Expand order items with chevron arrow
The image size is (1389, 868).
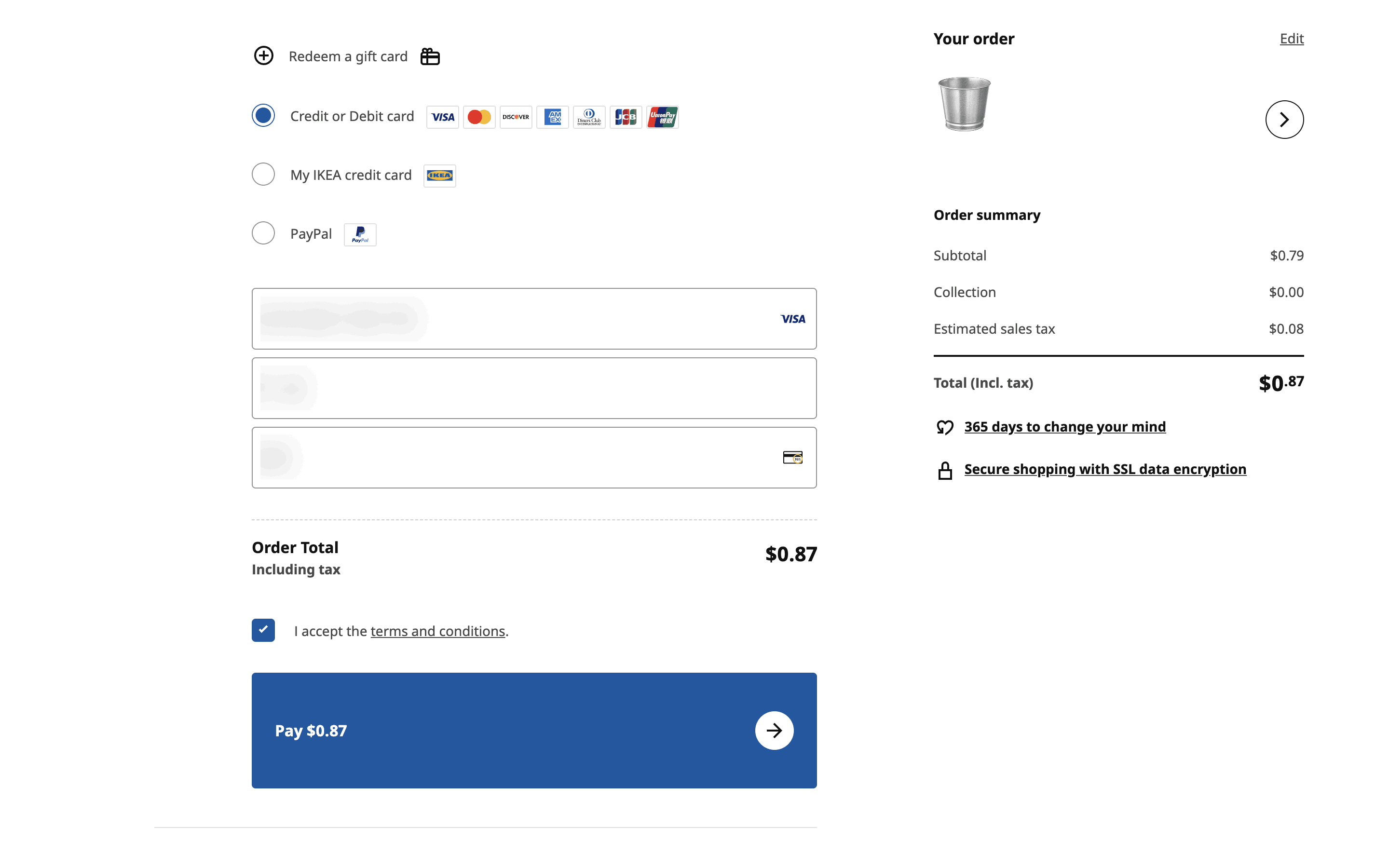pos(1284,120)
